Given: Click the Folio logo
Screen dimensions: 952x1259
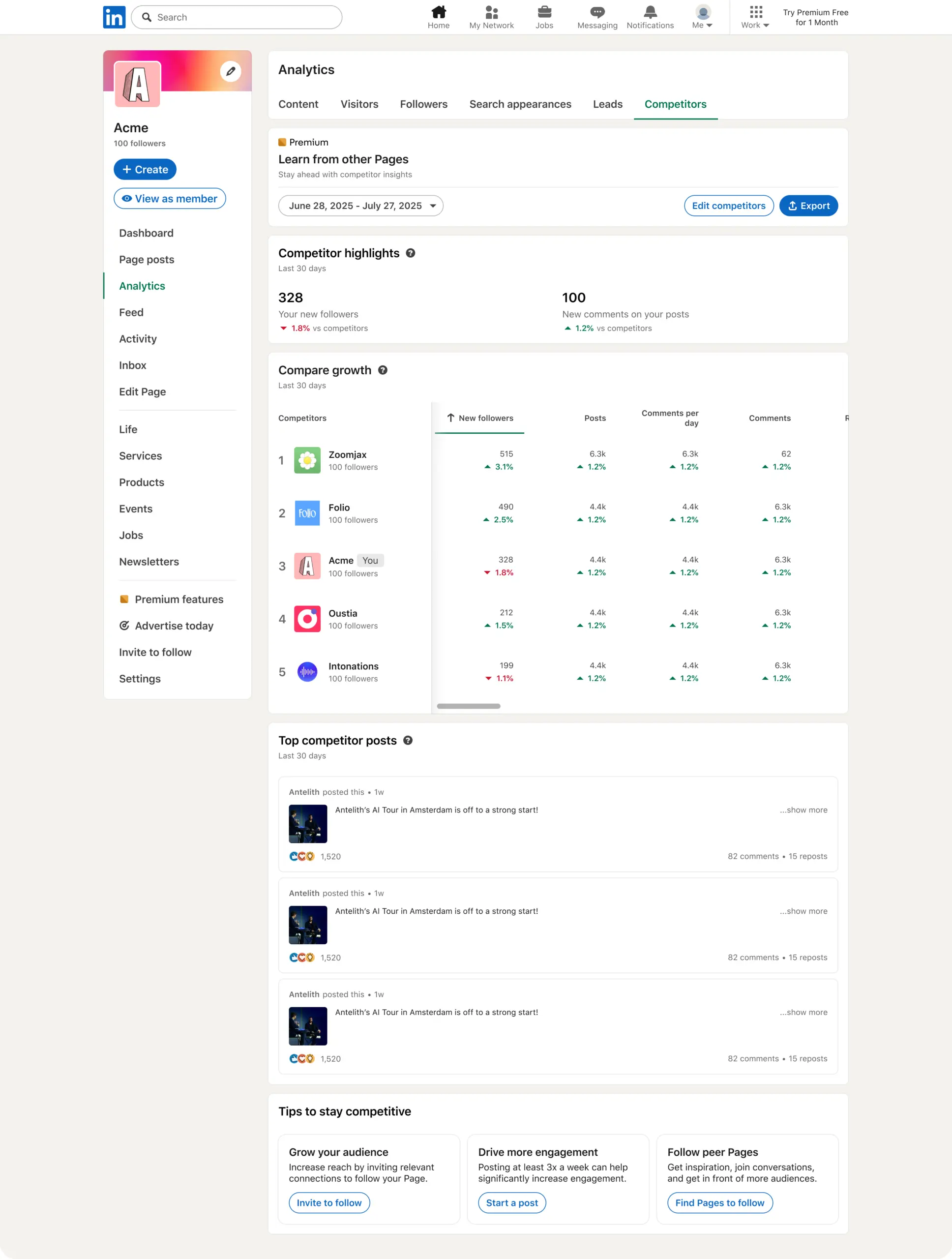Looking at the screenshot, I should (307, 513).
